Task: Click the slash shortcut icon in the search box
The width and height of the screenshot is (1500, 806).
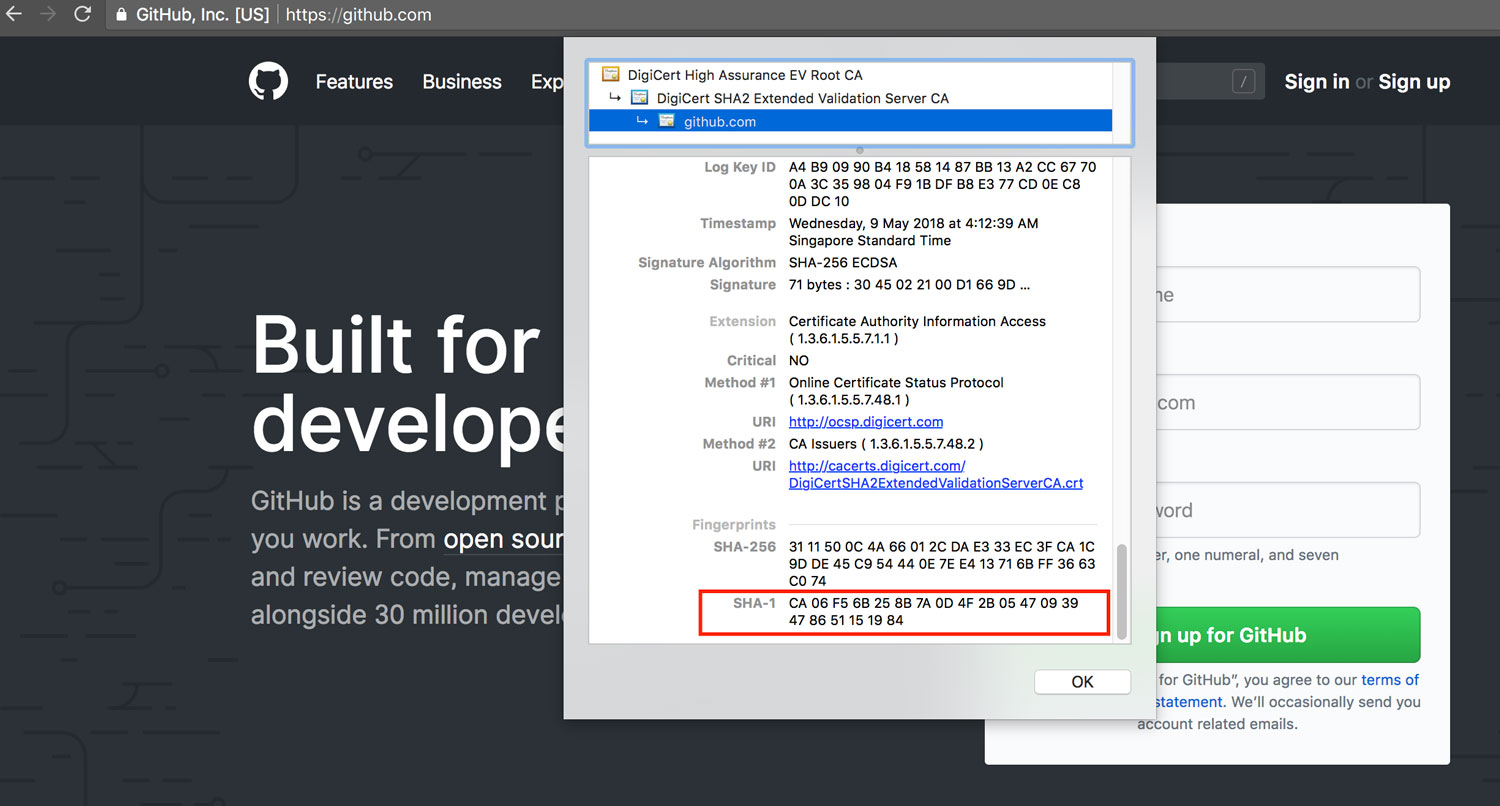Action: tap(1243, 82)
